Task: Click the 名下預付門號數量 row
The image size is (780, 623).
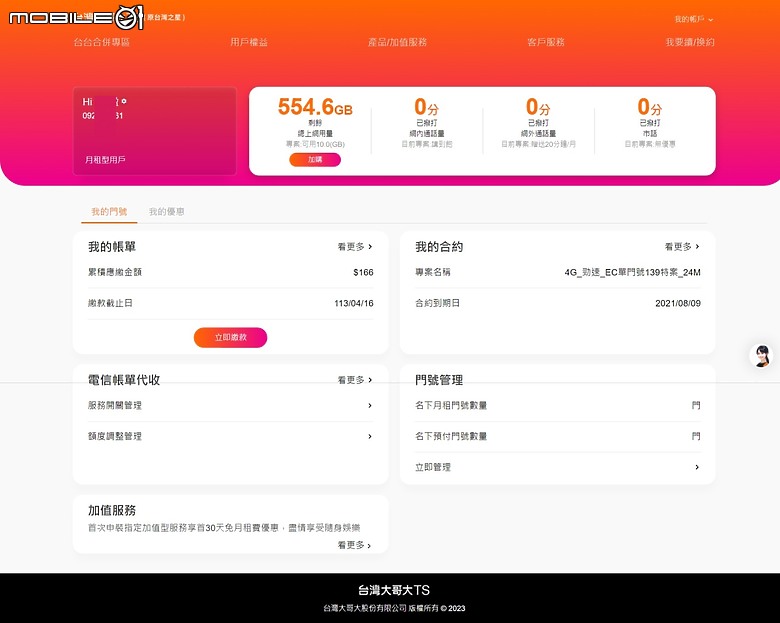Action: 558,436
